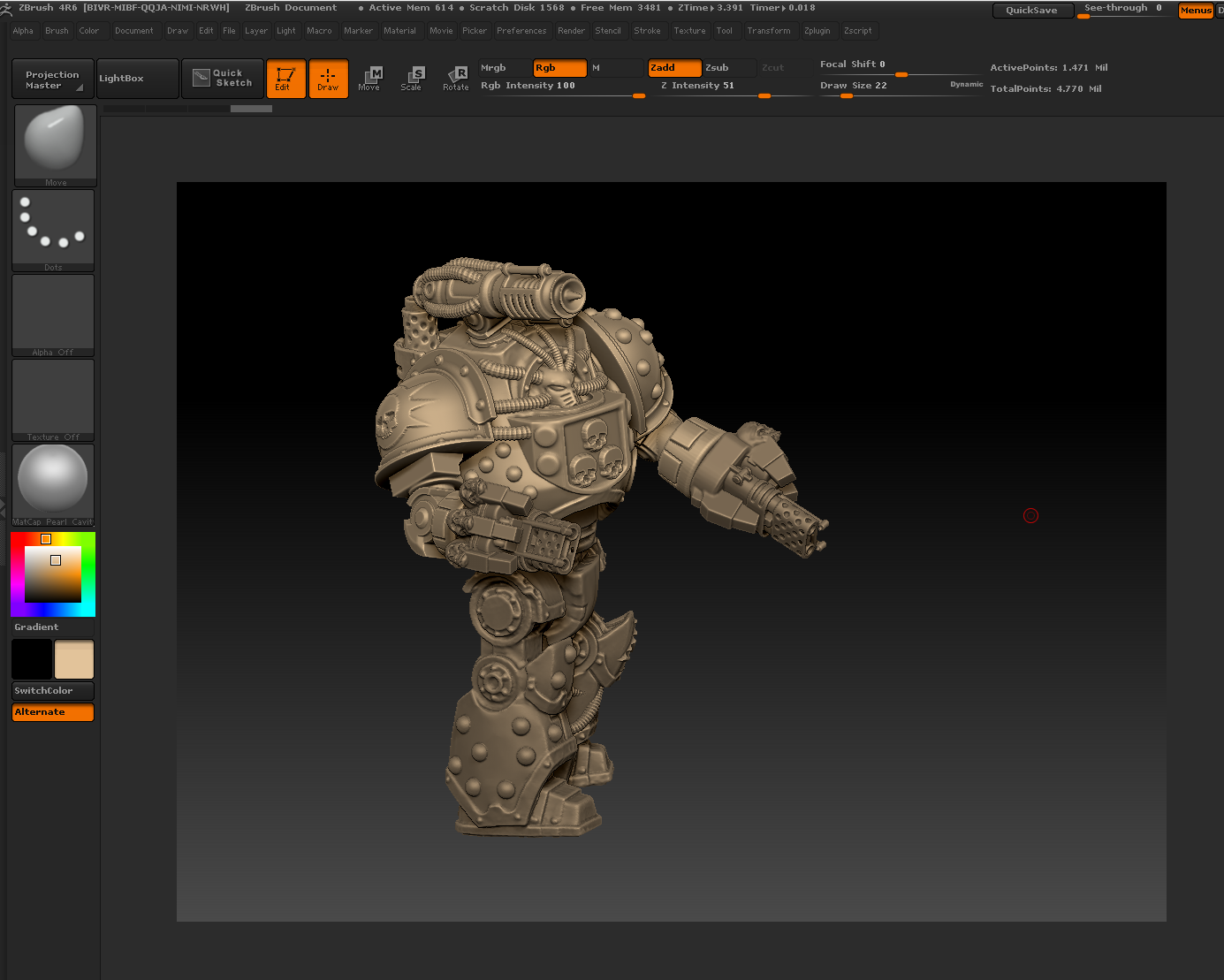Select the Move transform icon
The image size is (1224, 980).
pos(369,79)
